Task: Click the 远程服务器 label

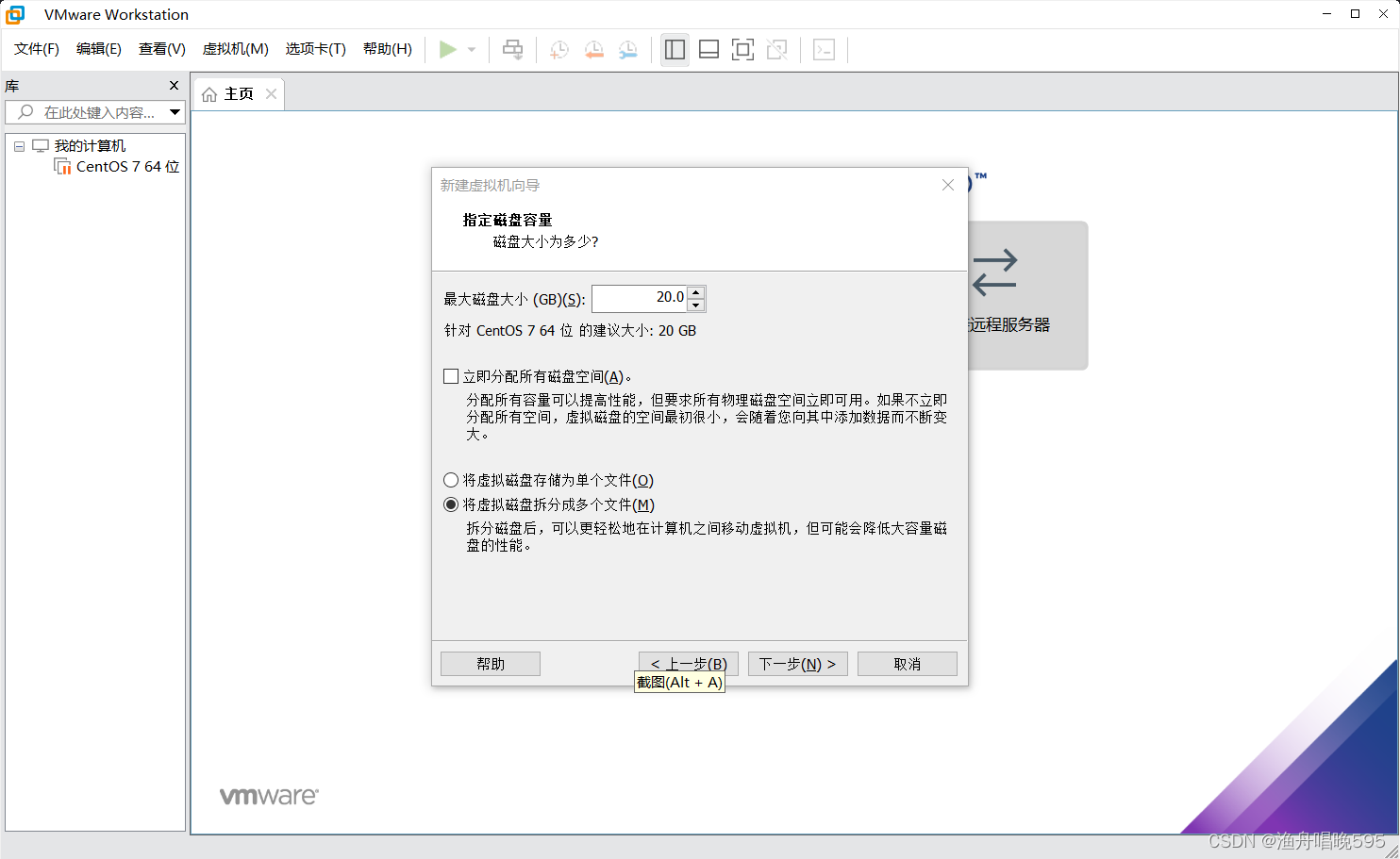Action: tap(1008, 324)
